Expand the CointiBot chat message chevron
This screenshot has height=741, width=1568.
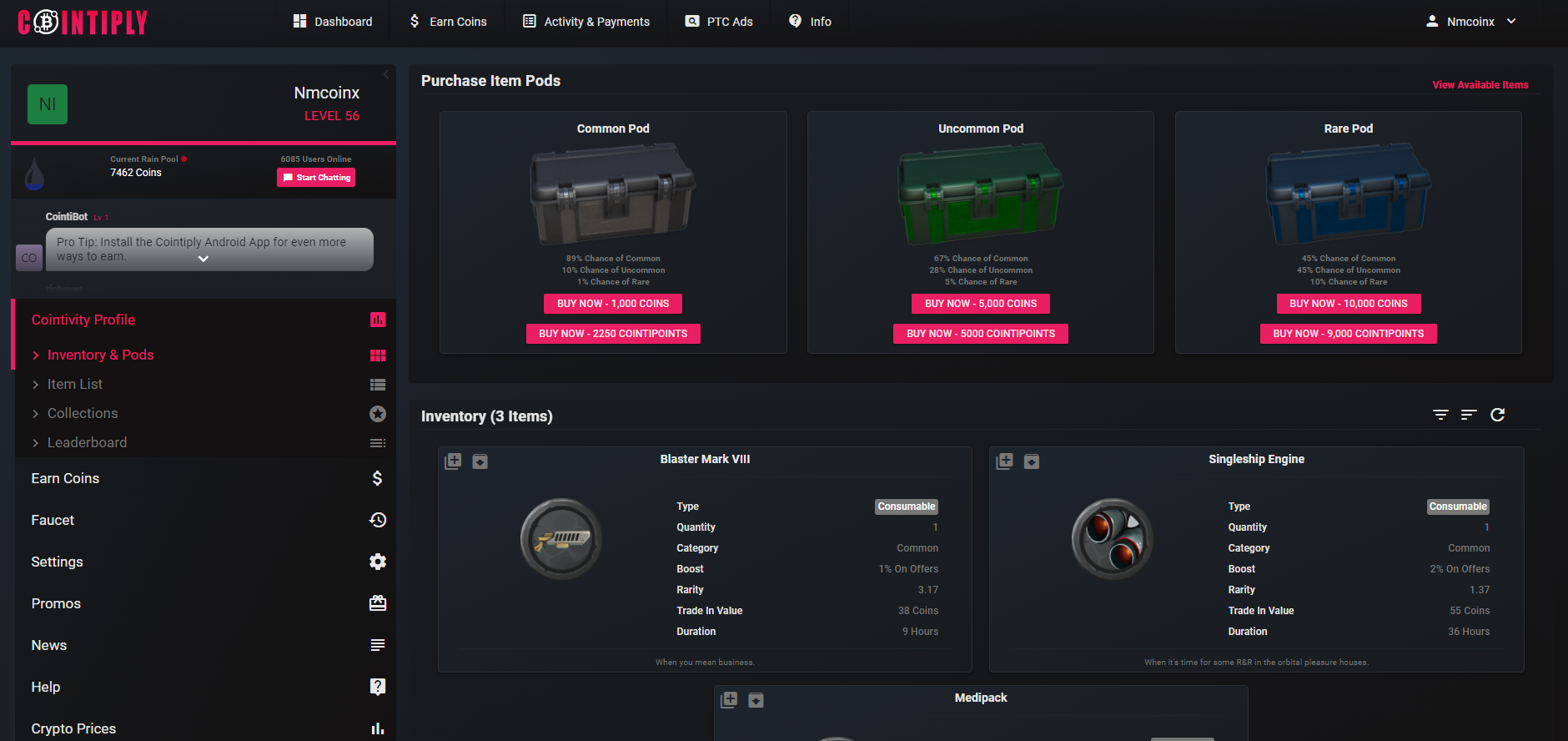tap(203, 259)
